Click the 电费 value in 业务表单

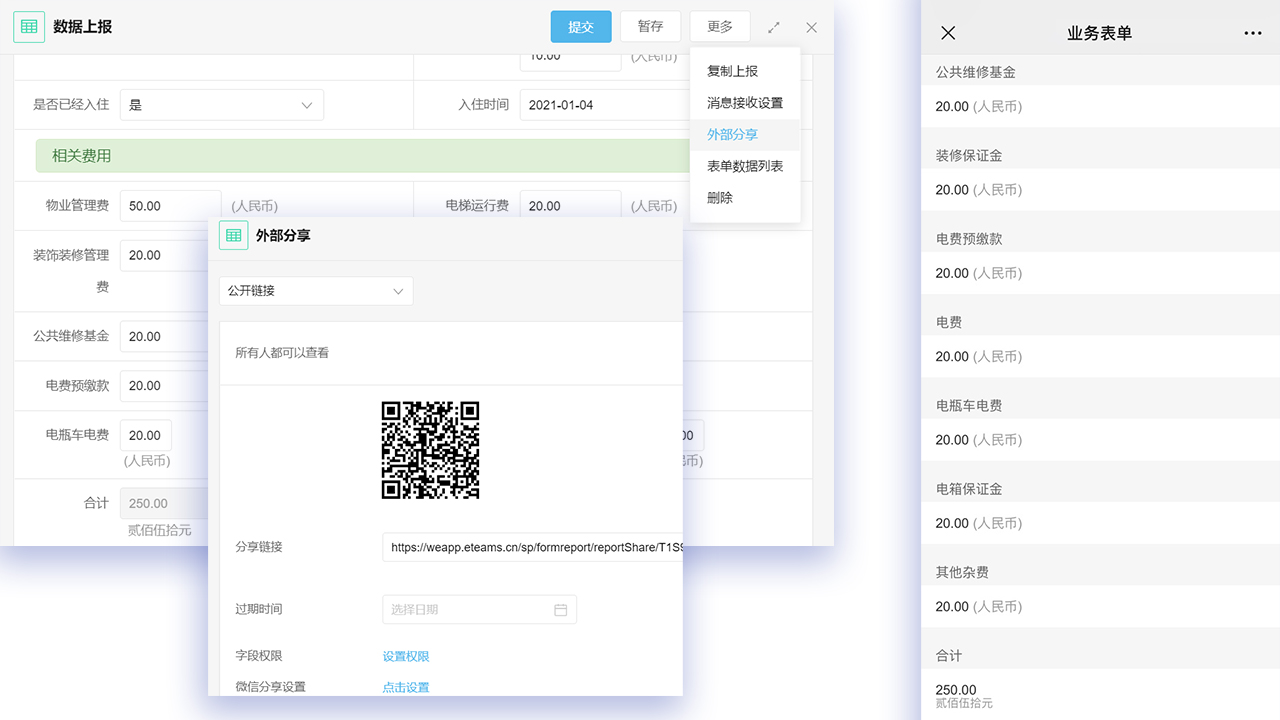979,357
